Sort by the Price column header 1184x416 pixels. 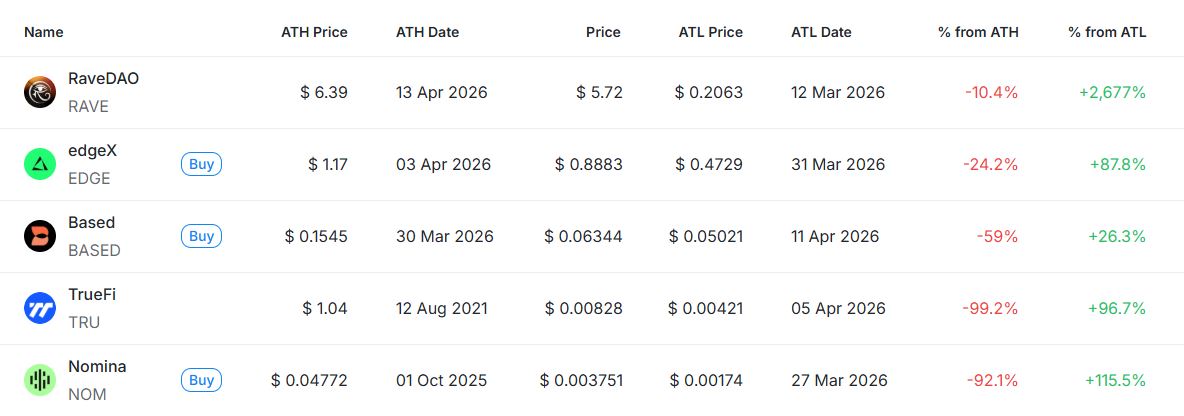pyautogui.click(x=603, y=32)
